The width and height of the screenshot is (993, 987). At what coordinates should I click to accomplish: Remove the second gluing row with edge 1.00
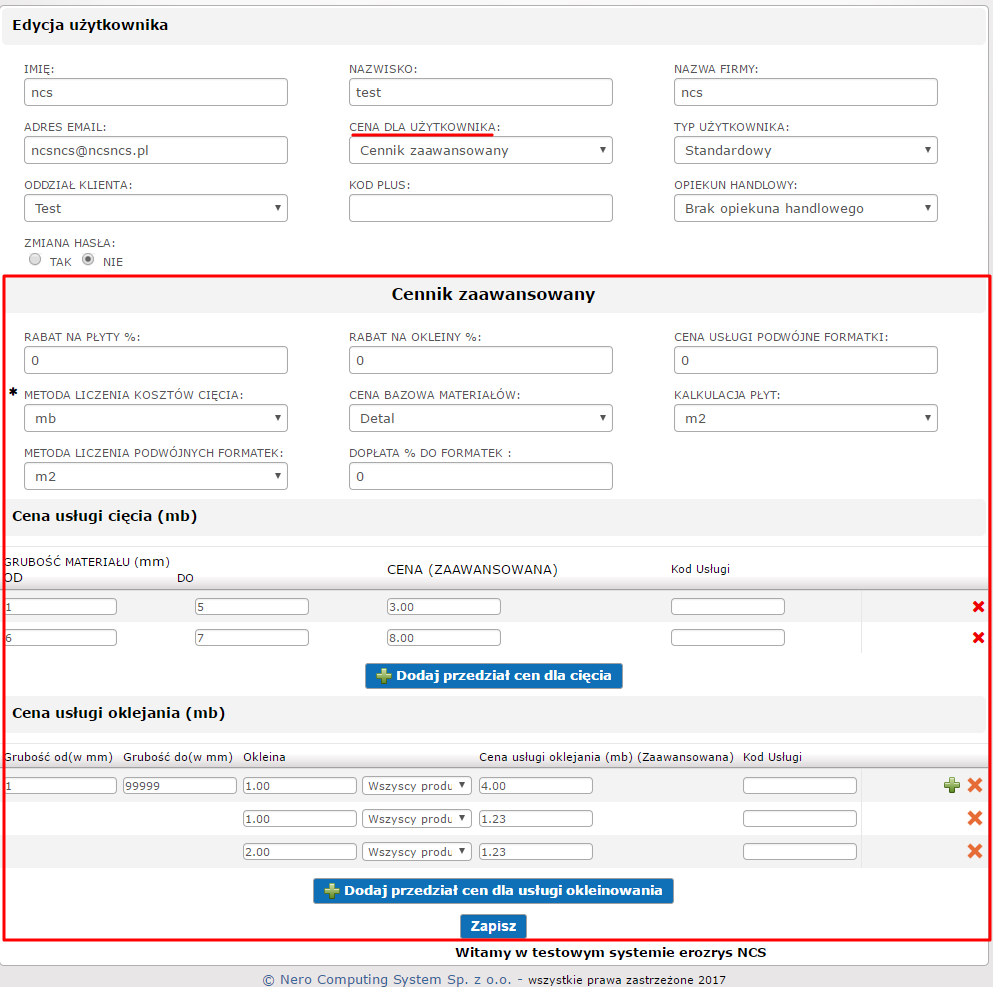tap(975, 819)
